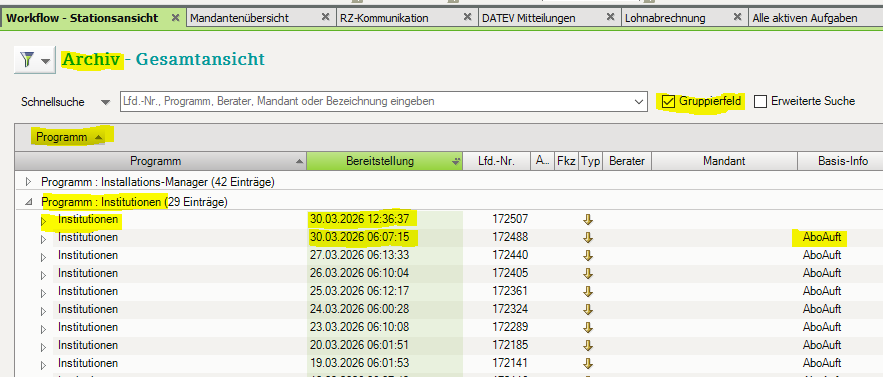The width and height of the screenshot is (883, 377).
Task: Select the date 30.03.2026 06:07:15
Action: 359,237
